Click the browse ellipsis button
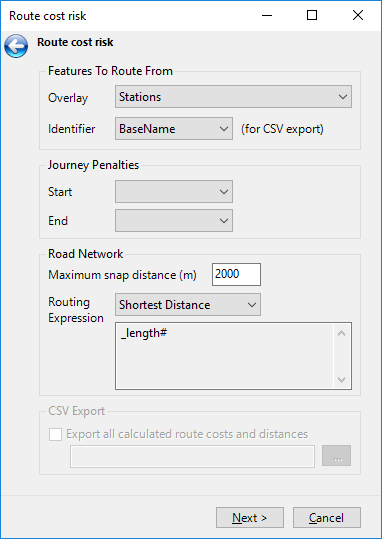Screen dimensions: 382x539 336,456
